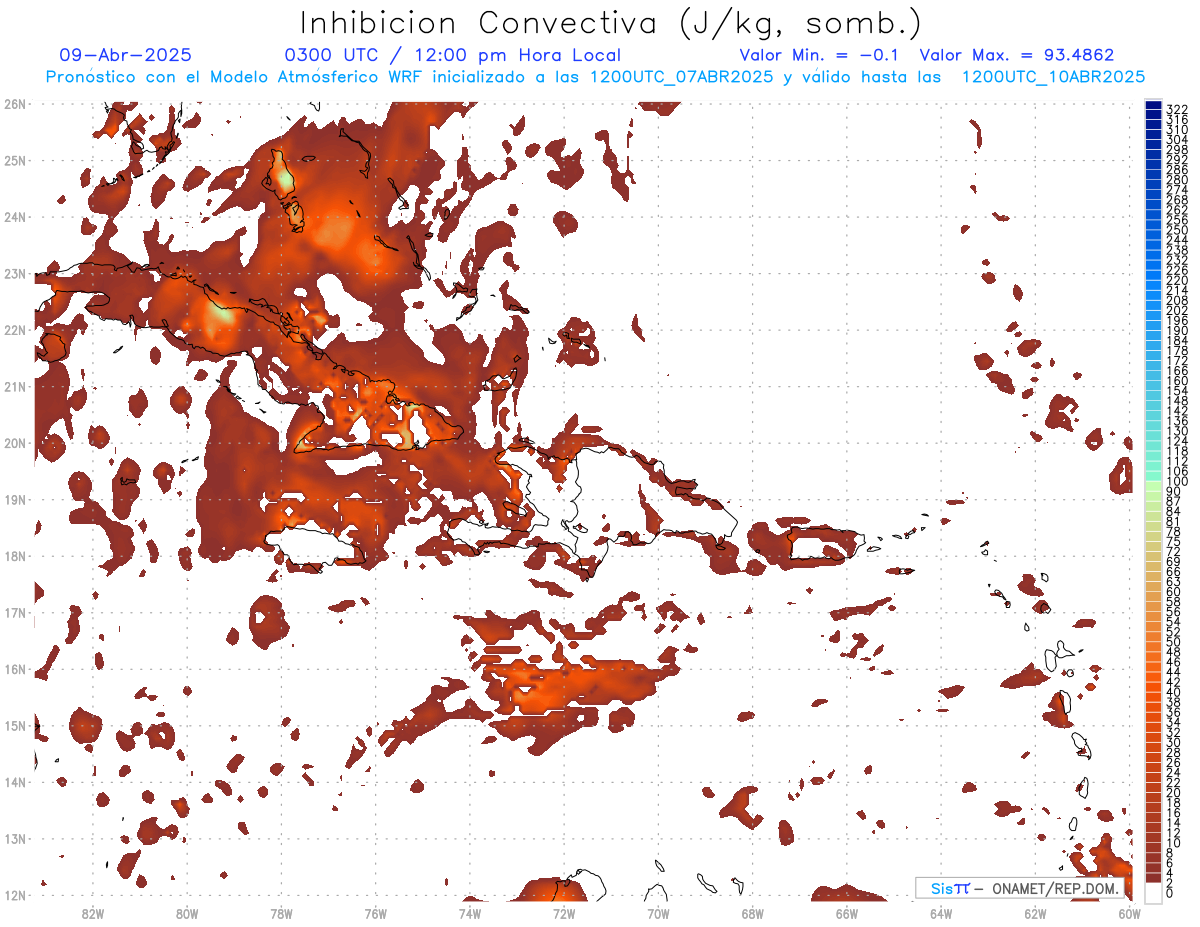Click the 22N latitude label
Viewport: 1200px width, 927px height.
15,330
